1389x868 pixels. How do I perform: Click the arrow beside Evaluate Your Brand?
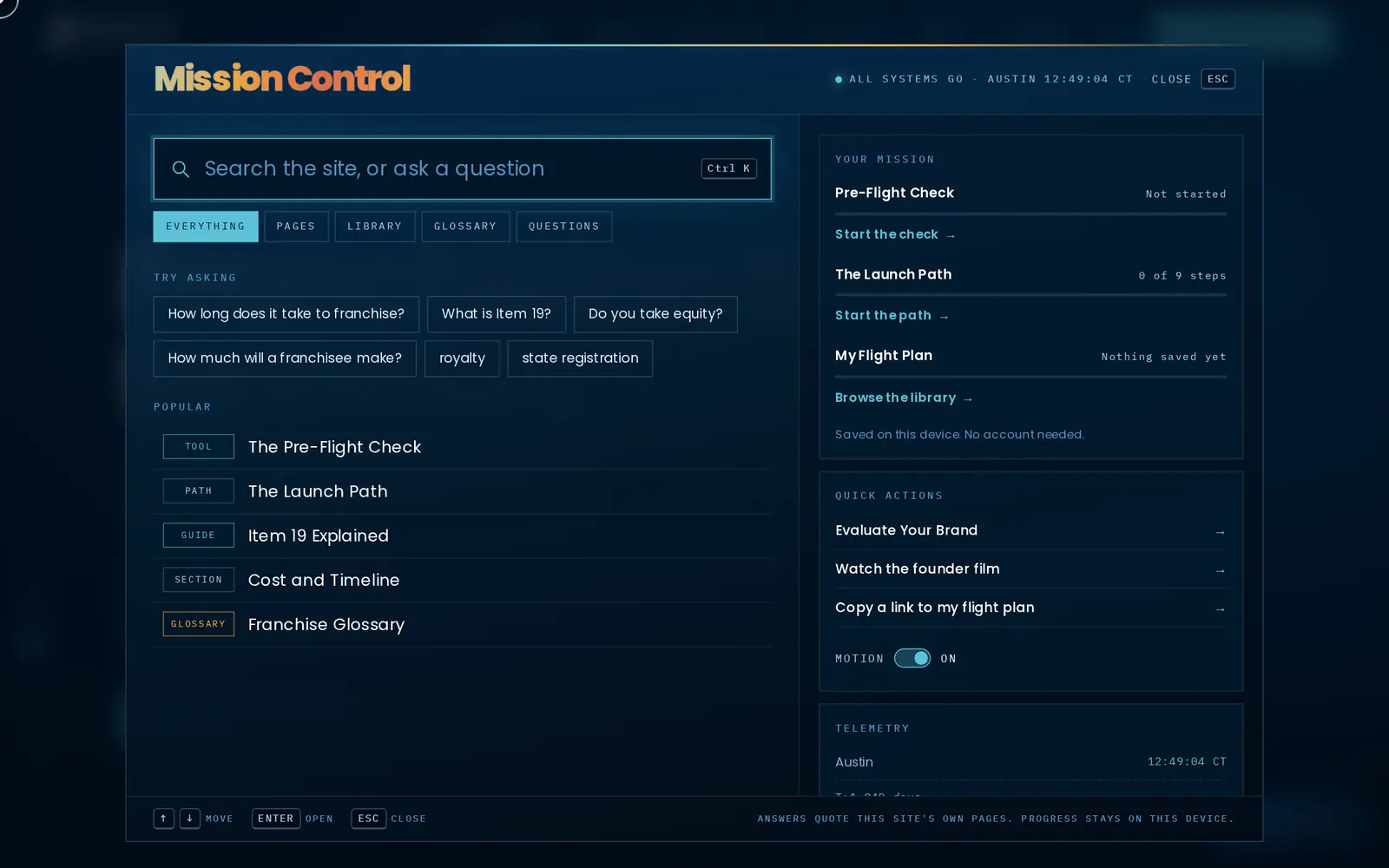[x=1220, y=532]
